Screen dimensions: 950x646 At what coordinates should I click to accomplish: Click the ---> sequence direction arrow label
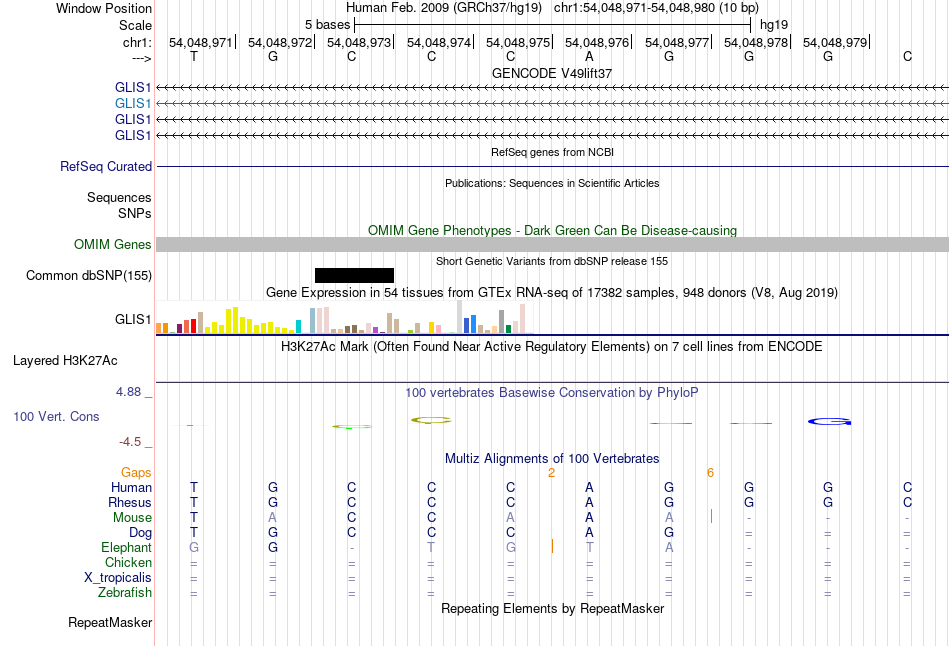(x=141, y=58)
